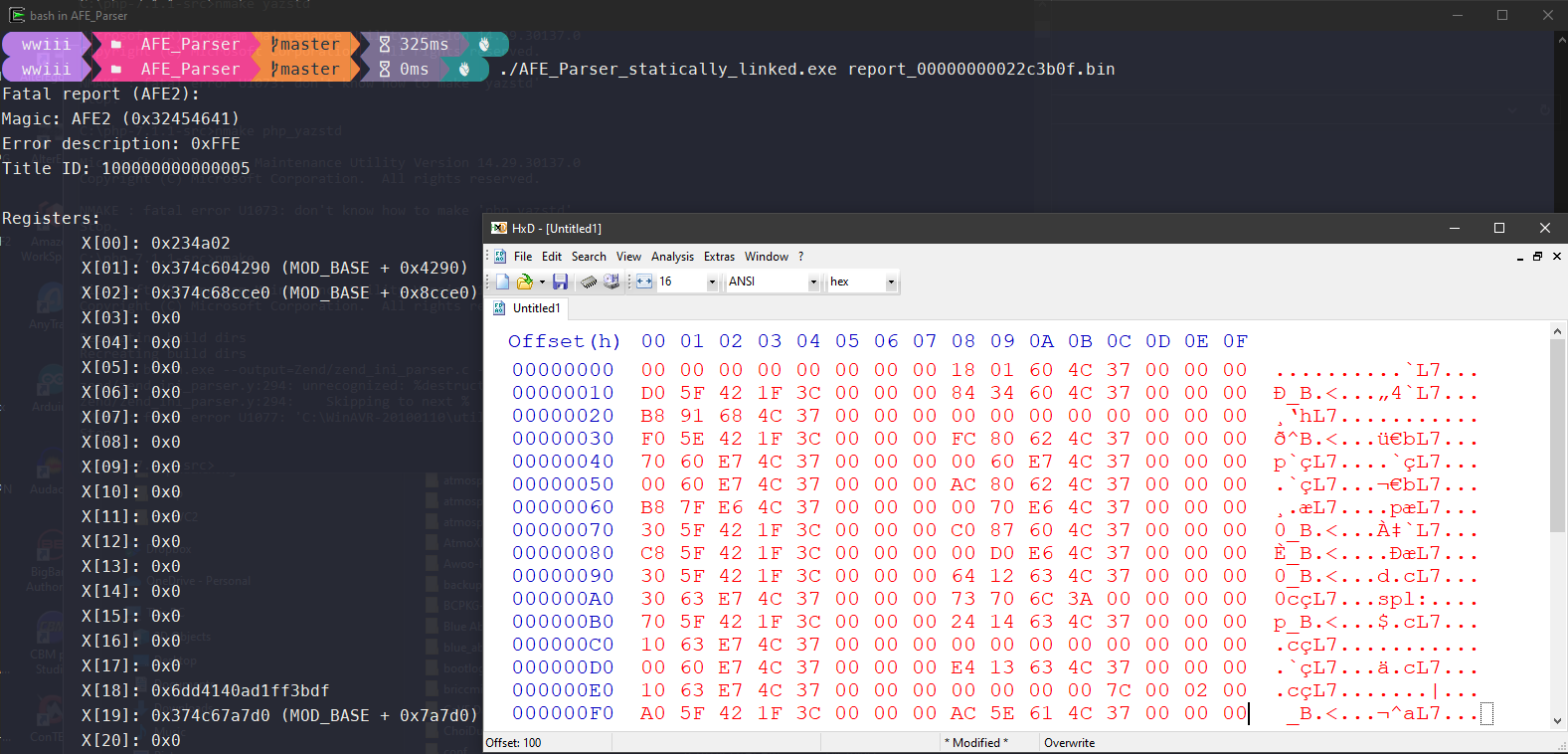1568x754 pixels.
Task: Maximize the HxD window
Action: point(1499,228)
